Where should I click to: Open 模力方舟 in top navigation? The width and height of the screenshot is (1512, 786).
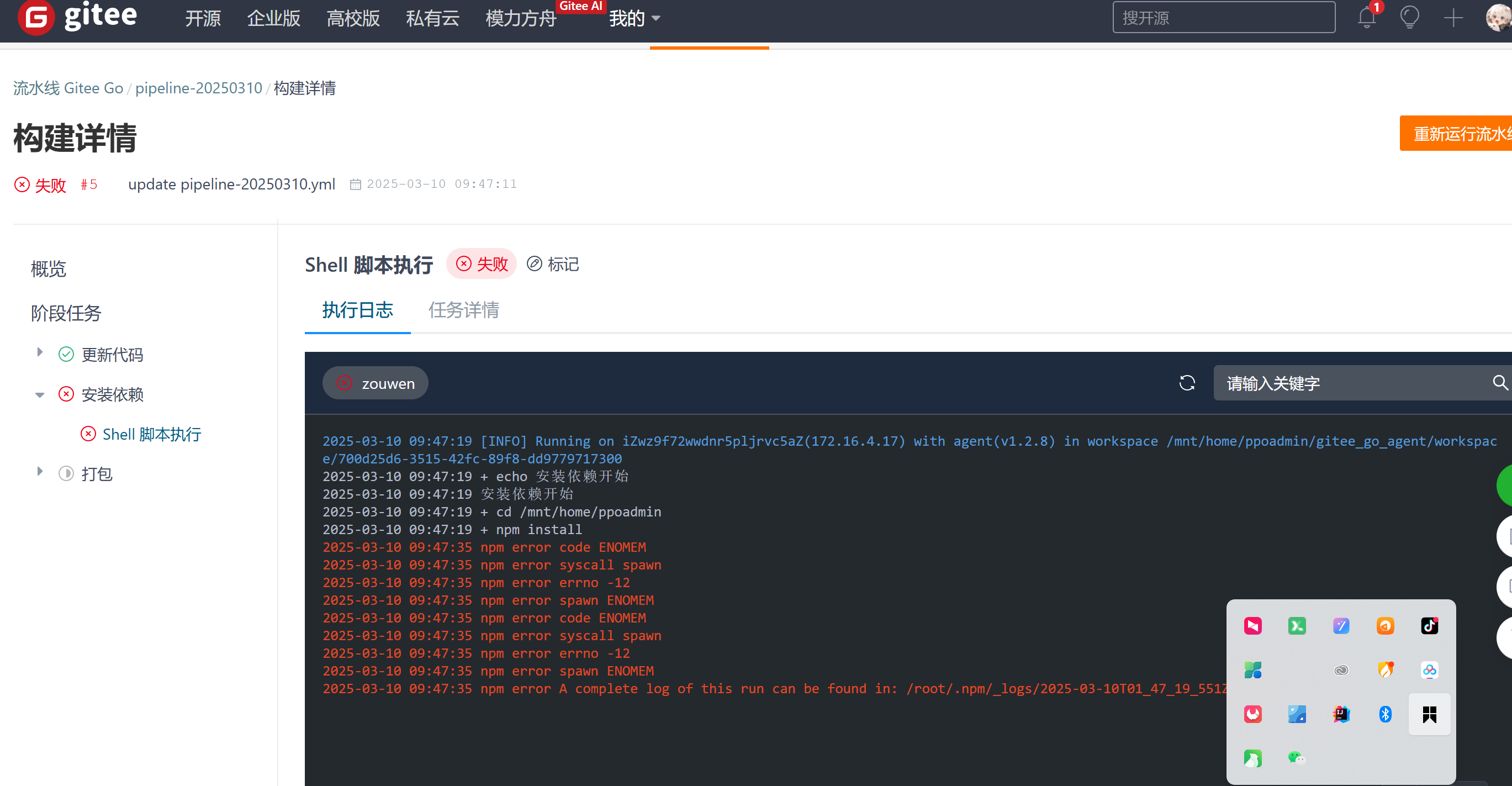[x=521, y=18]
